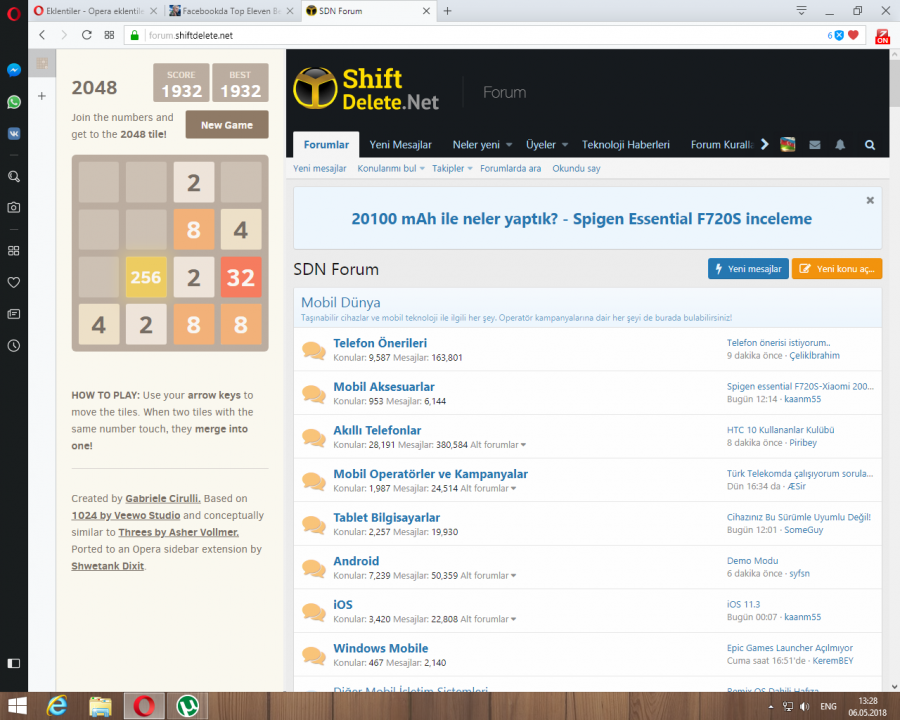Open user avatar in forum nav

(788, 145)
